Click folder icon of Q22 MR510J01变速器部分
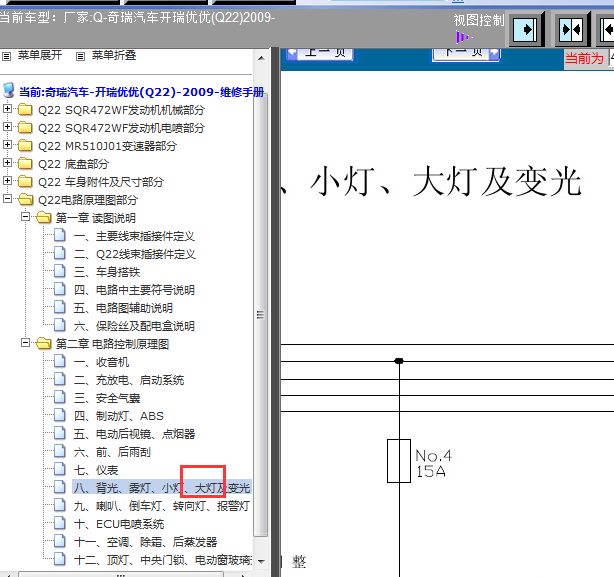Viewport: 614px width, 577px height. pos(25,145)
